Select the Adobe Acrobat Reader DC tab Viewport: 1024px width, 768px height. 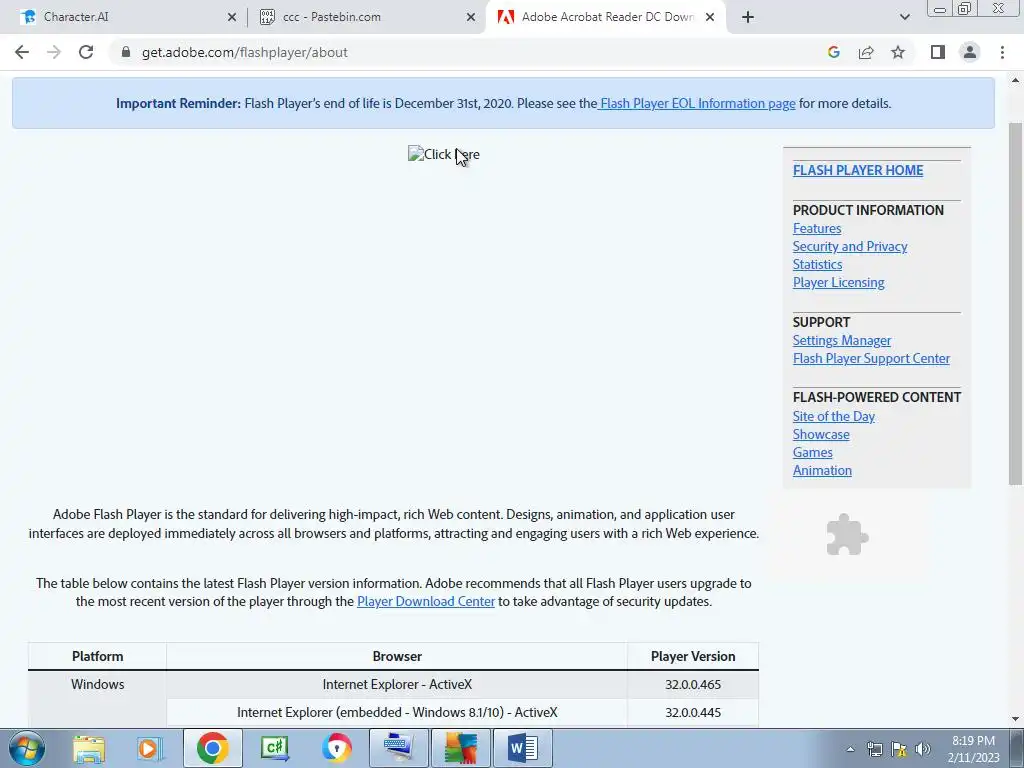click(x=607, y=17)
